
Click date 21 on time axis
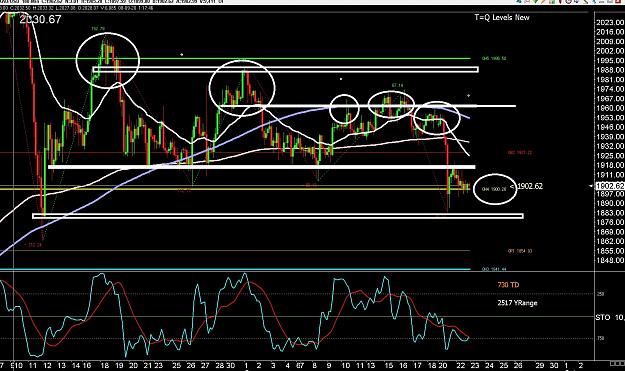(147, 365)
